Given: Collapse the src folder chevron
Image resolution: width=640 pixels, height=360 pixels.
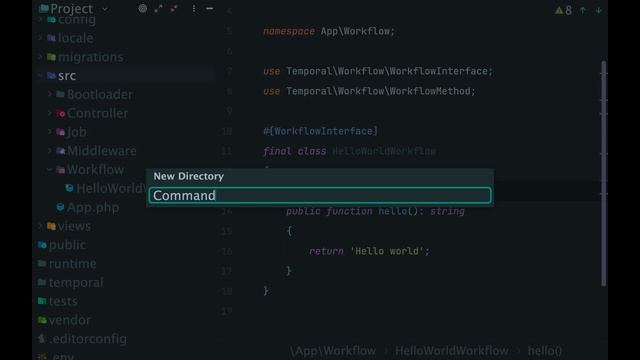Looking at the screenshot, I should tap(40, 76).
